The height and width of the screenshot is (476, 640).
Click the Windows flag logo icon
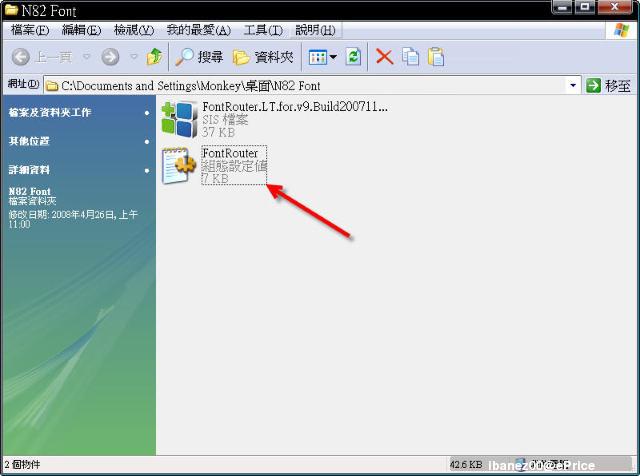point(622,30)
